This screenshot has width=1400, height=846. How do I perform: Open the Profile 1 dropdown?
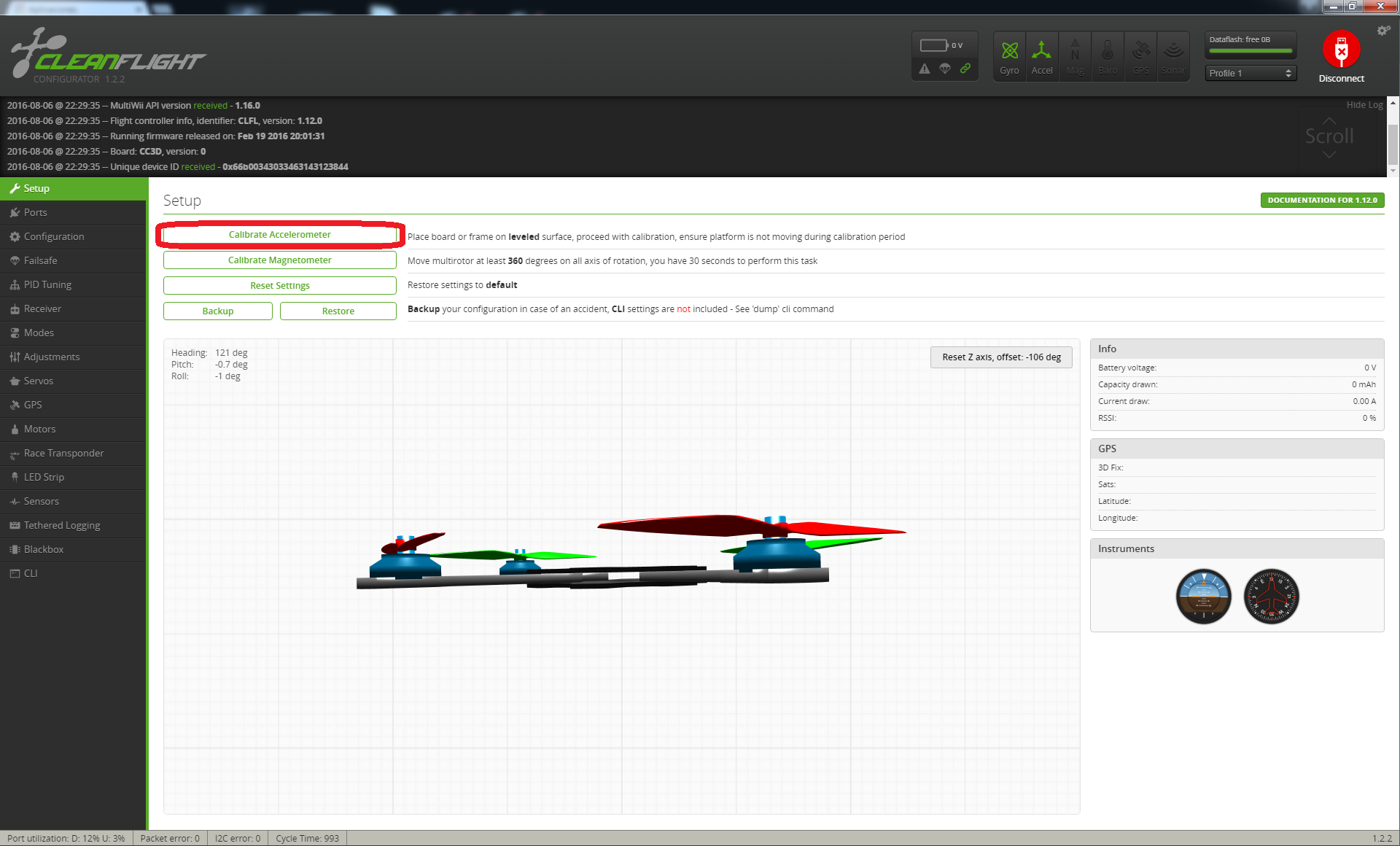click(1251, 73)
